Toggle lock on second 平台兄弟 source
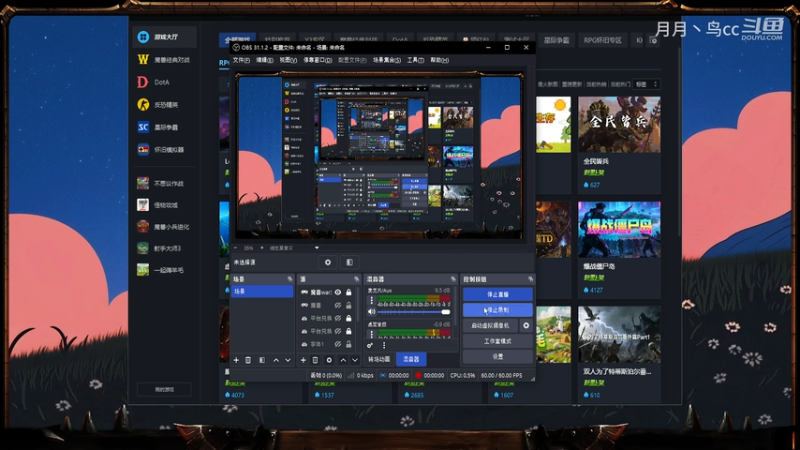 tap(349, 331)
